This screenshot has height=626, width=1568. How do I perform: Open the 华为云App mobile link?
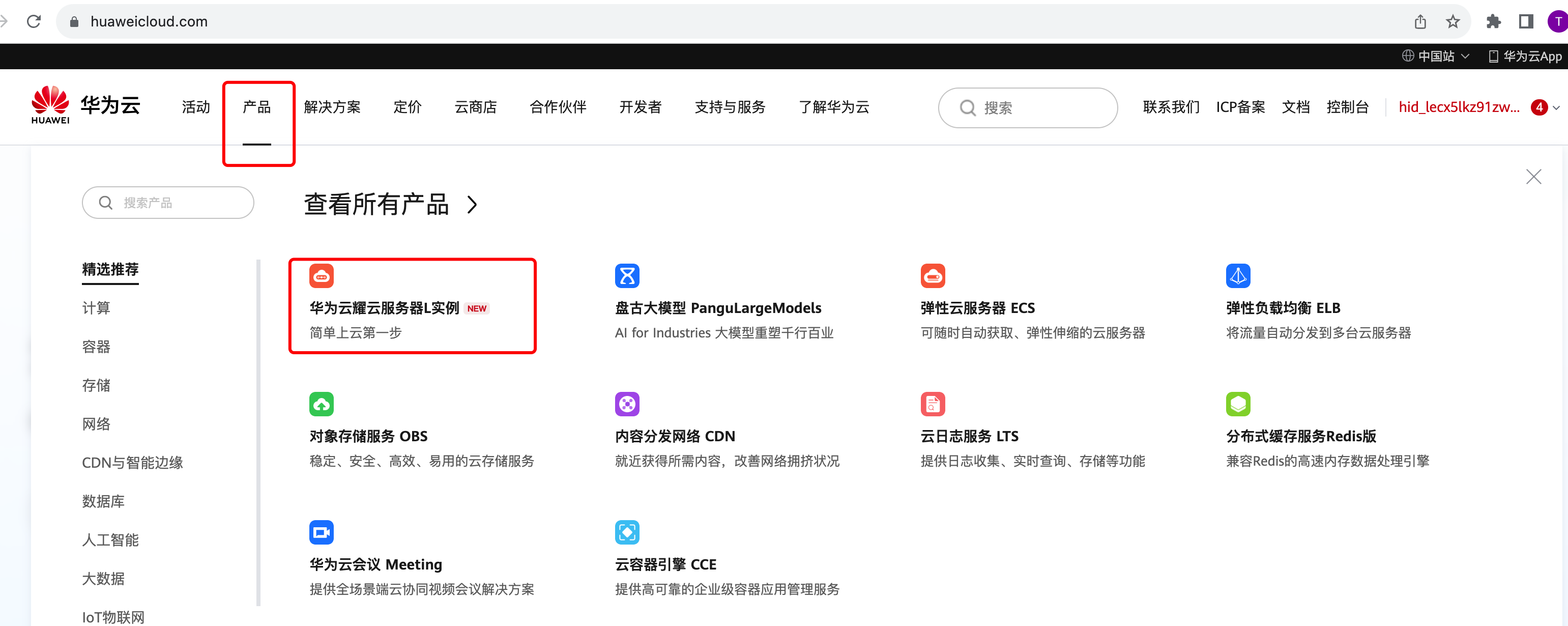[1525, 56]
